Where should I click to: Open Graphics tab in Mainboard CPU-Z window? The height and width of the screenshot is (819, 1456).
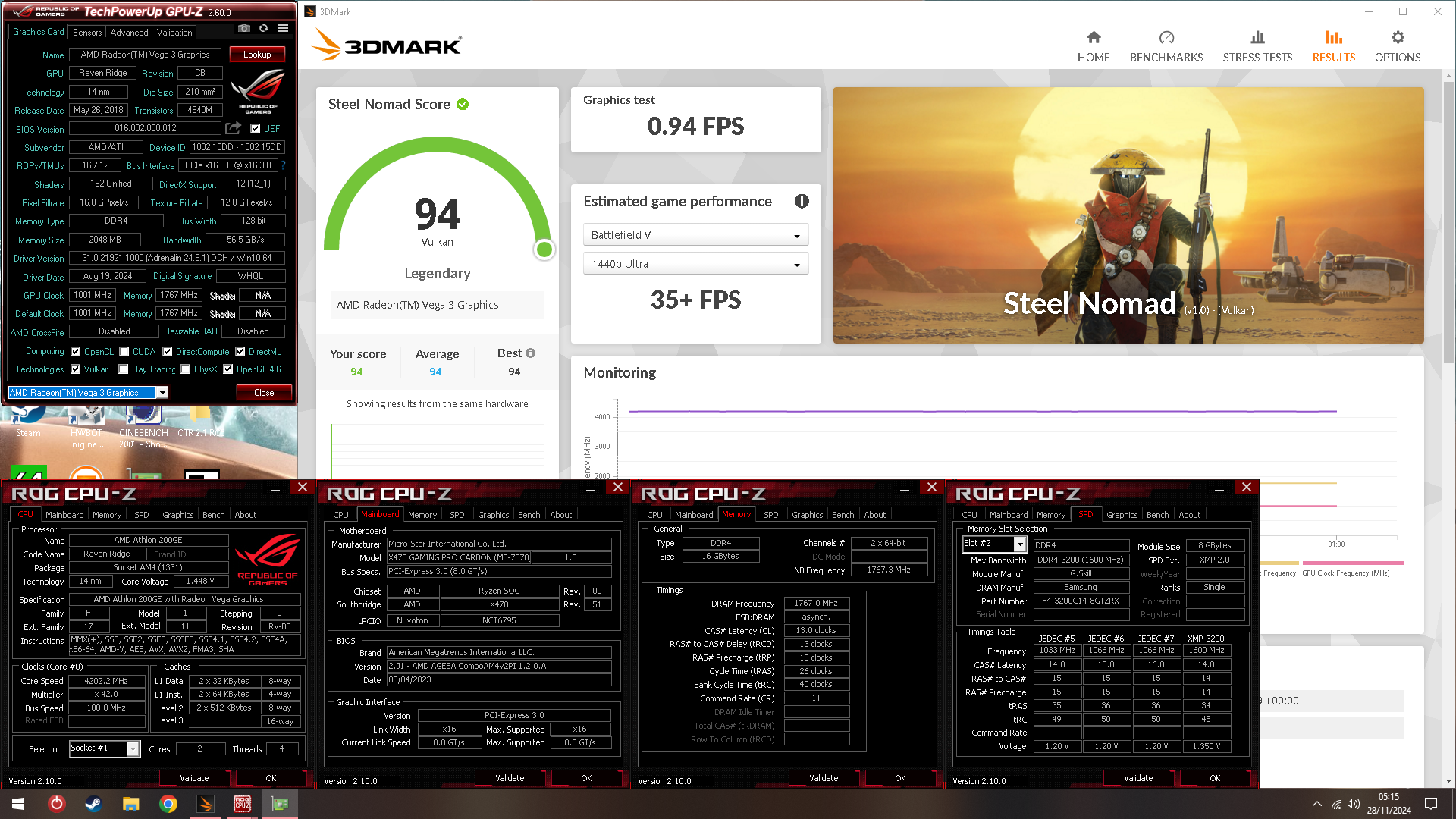[x=494, y=515]
